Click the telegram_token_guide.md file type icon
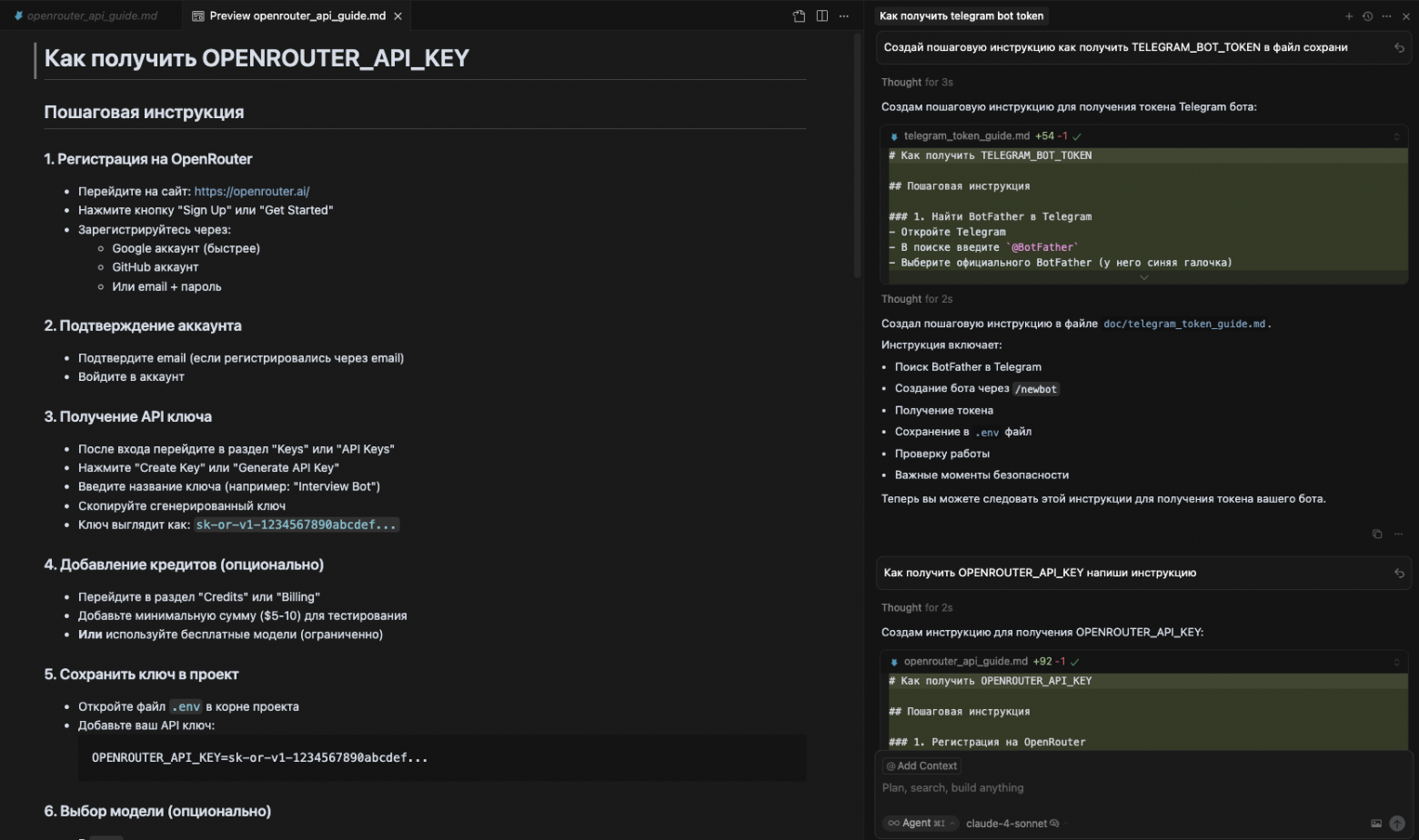 (894, 136)
